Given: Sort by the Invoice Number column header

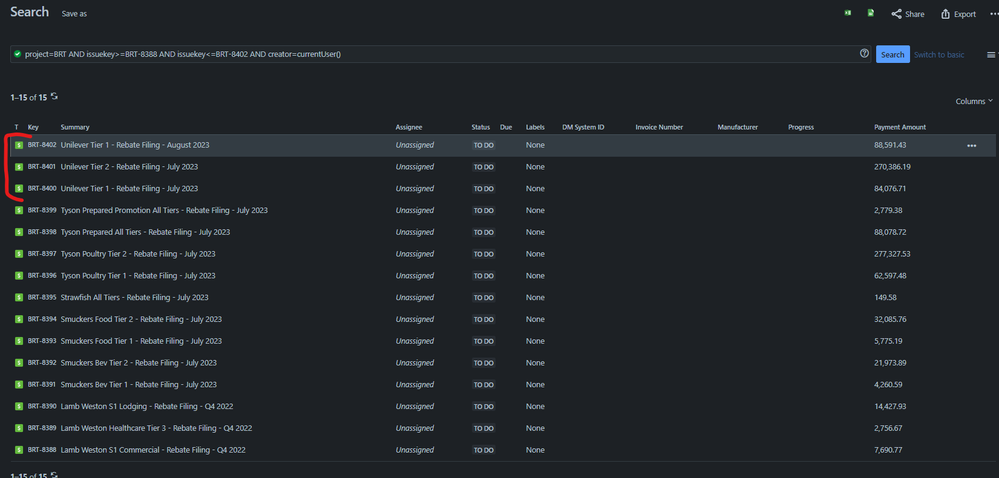Looking at the screenshot, I should (x=659, y=127).
